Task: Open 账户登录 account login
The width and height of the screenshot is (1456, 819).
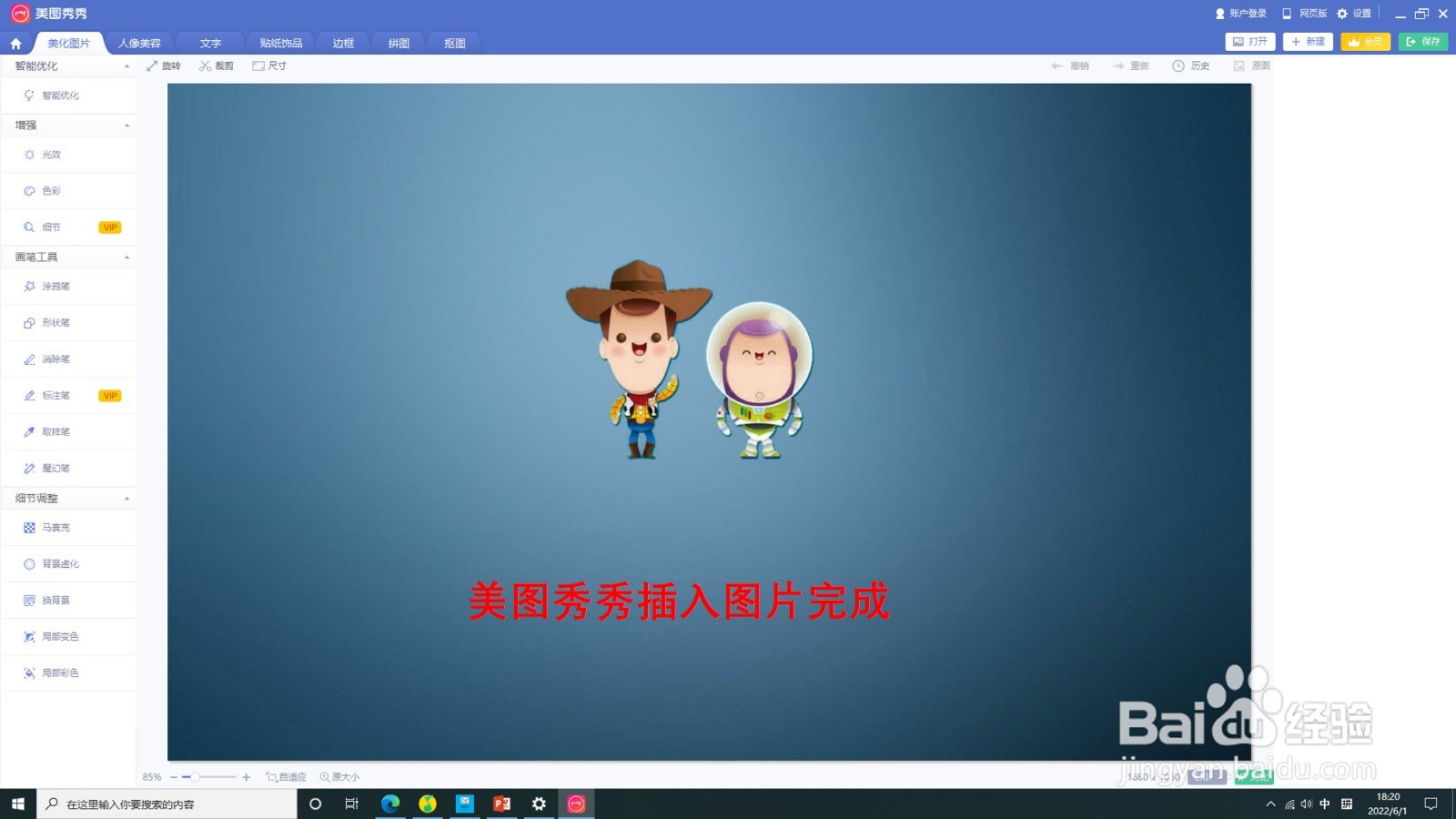Action: (x=1241, y=14)
